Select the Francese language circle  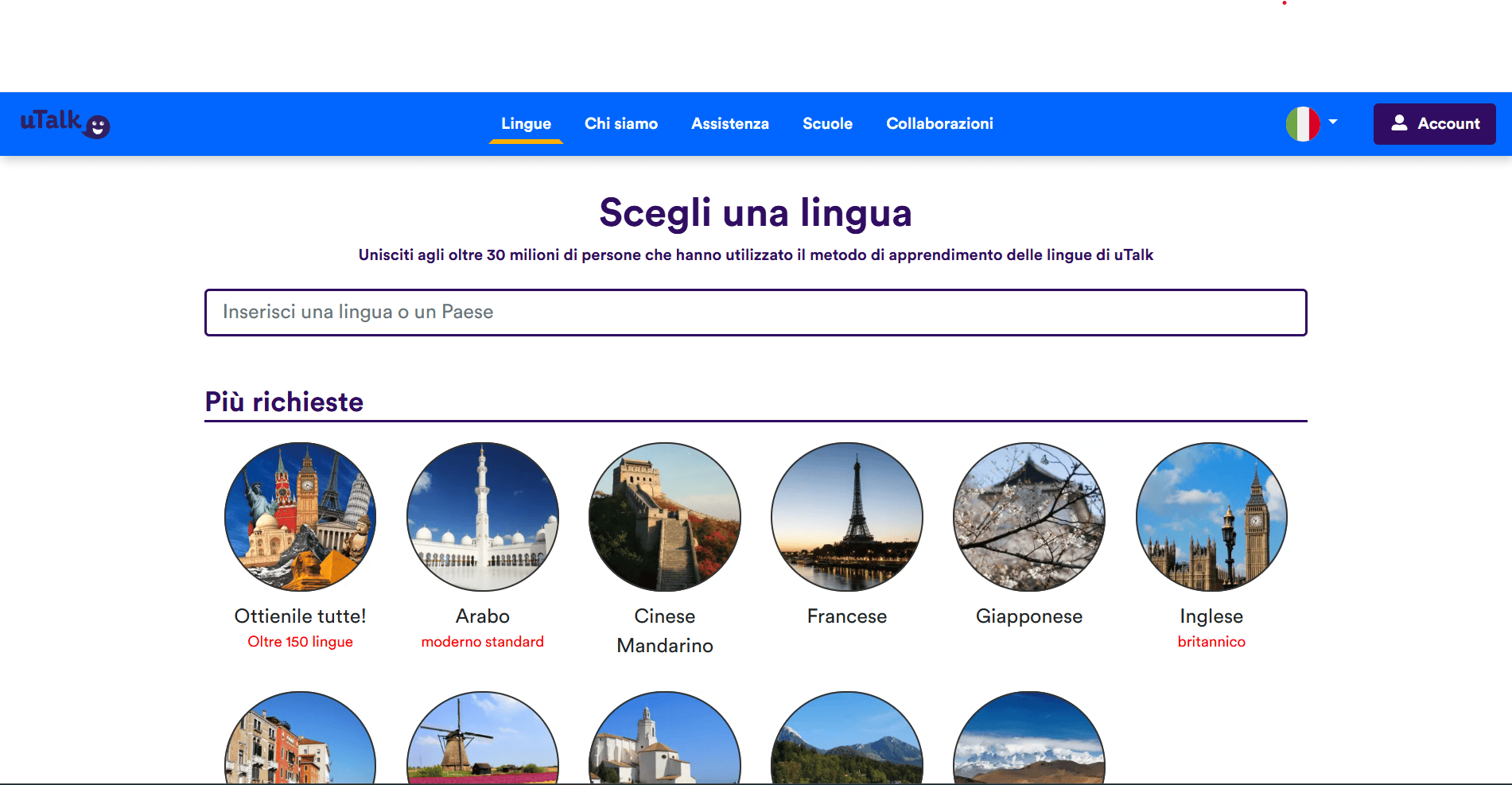coord(846,517)
